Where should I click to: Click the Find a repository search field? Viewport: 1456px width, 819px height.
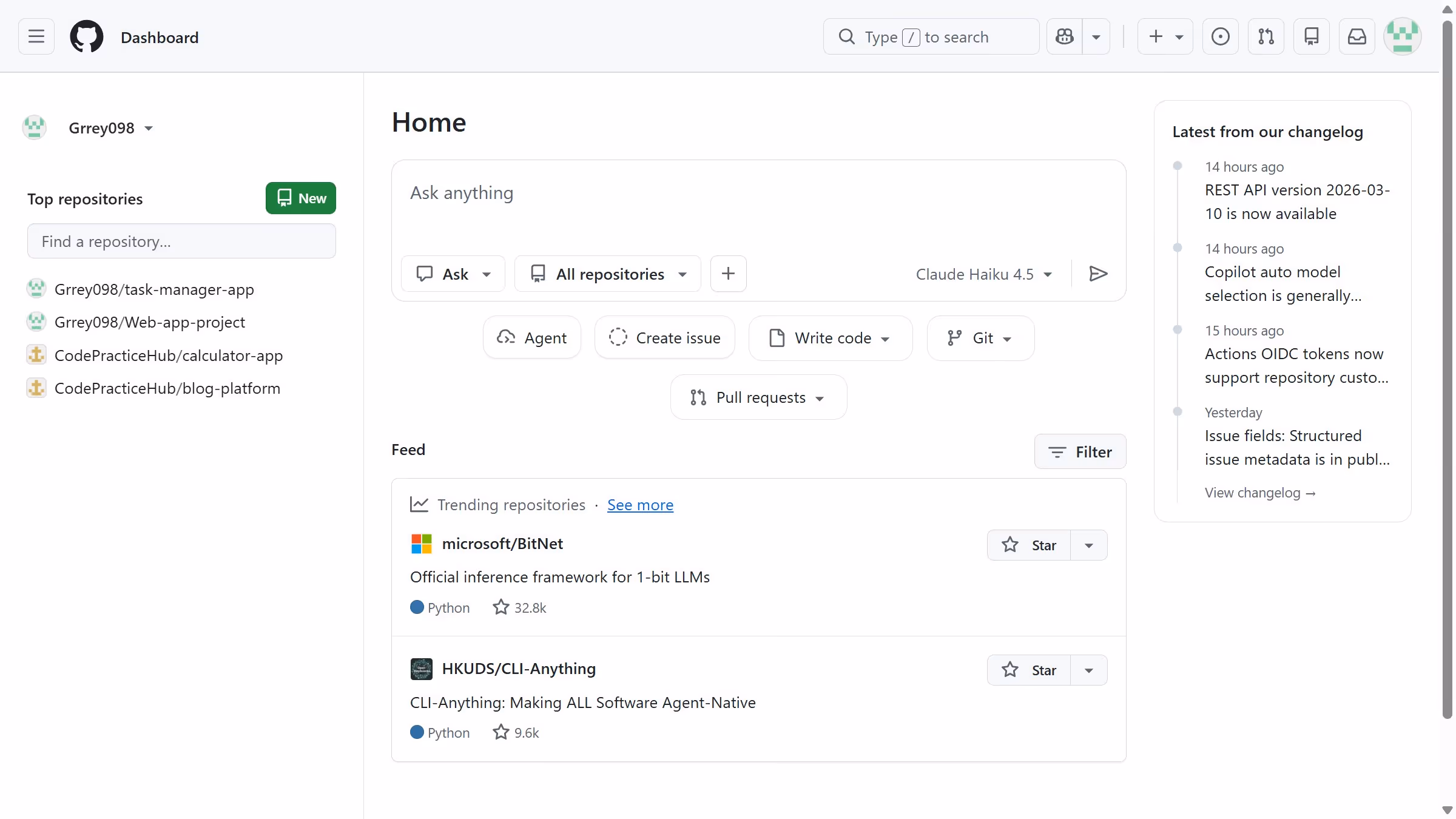coord(181,241)
